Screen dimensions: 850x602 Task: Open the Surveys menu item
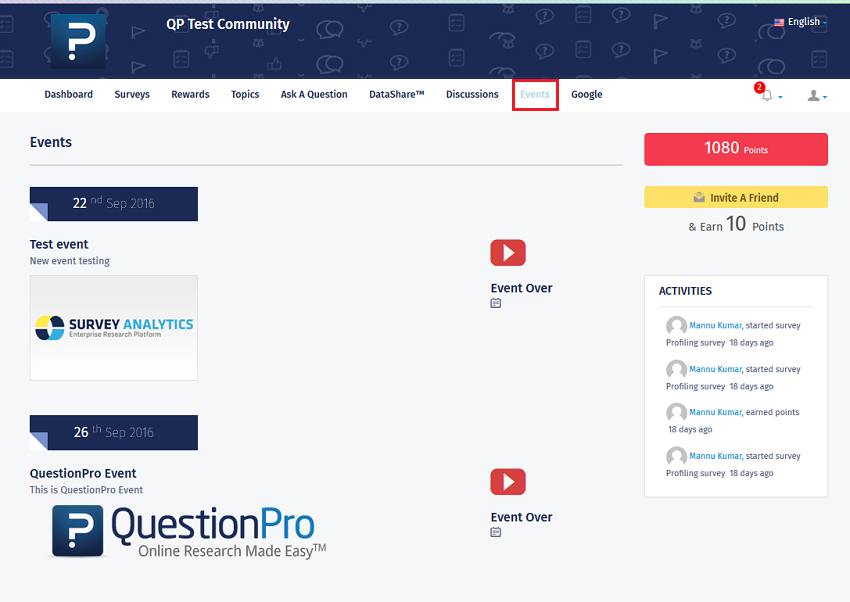point(132,95)
